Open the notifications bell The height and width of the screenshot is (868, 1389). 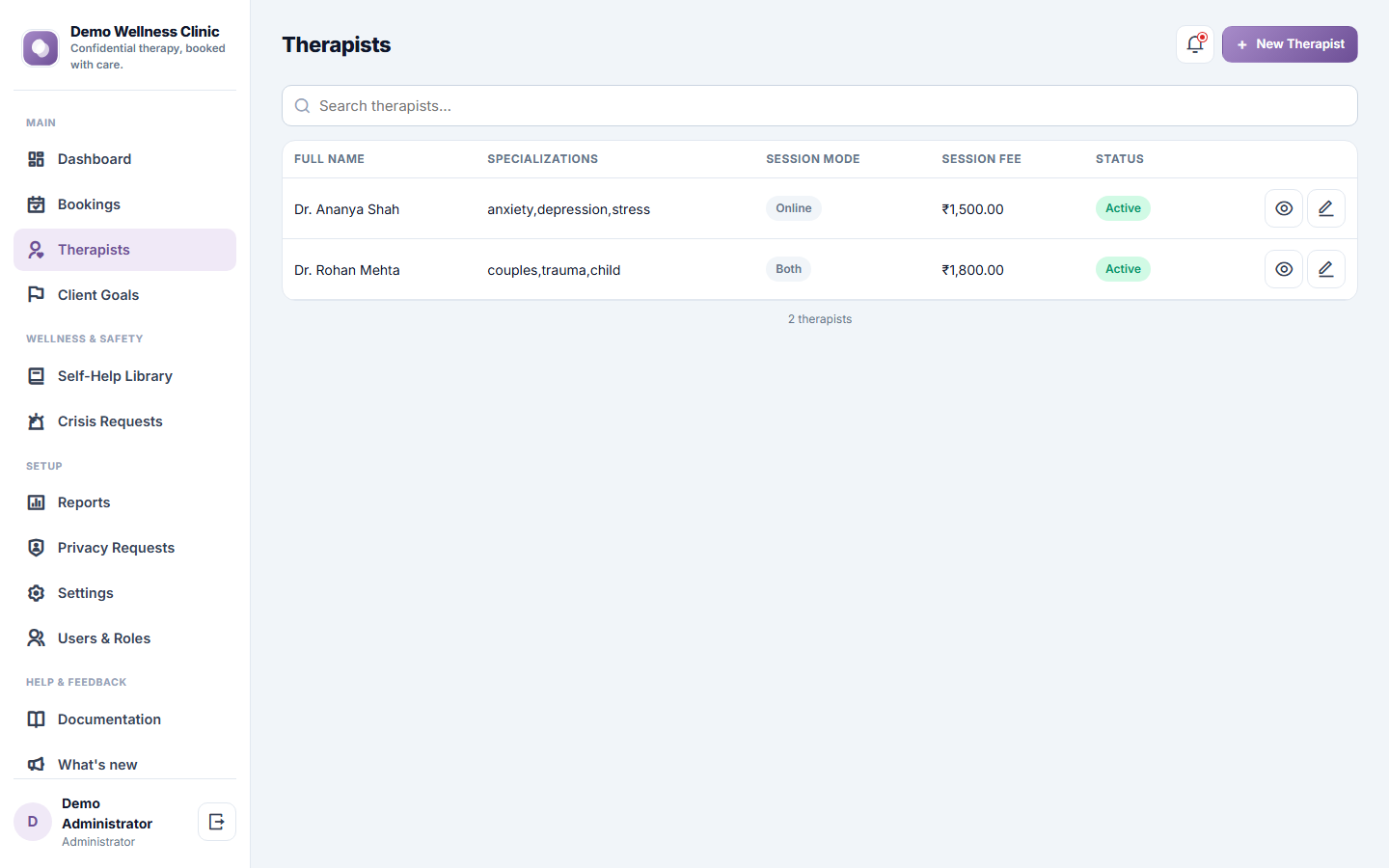tap(1195, 44)
